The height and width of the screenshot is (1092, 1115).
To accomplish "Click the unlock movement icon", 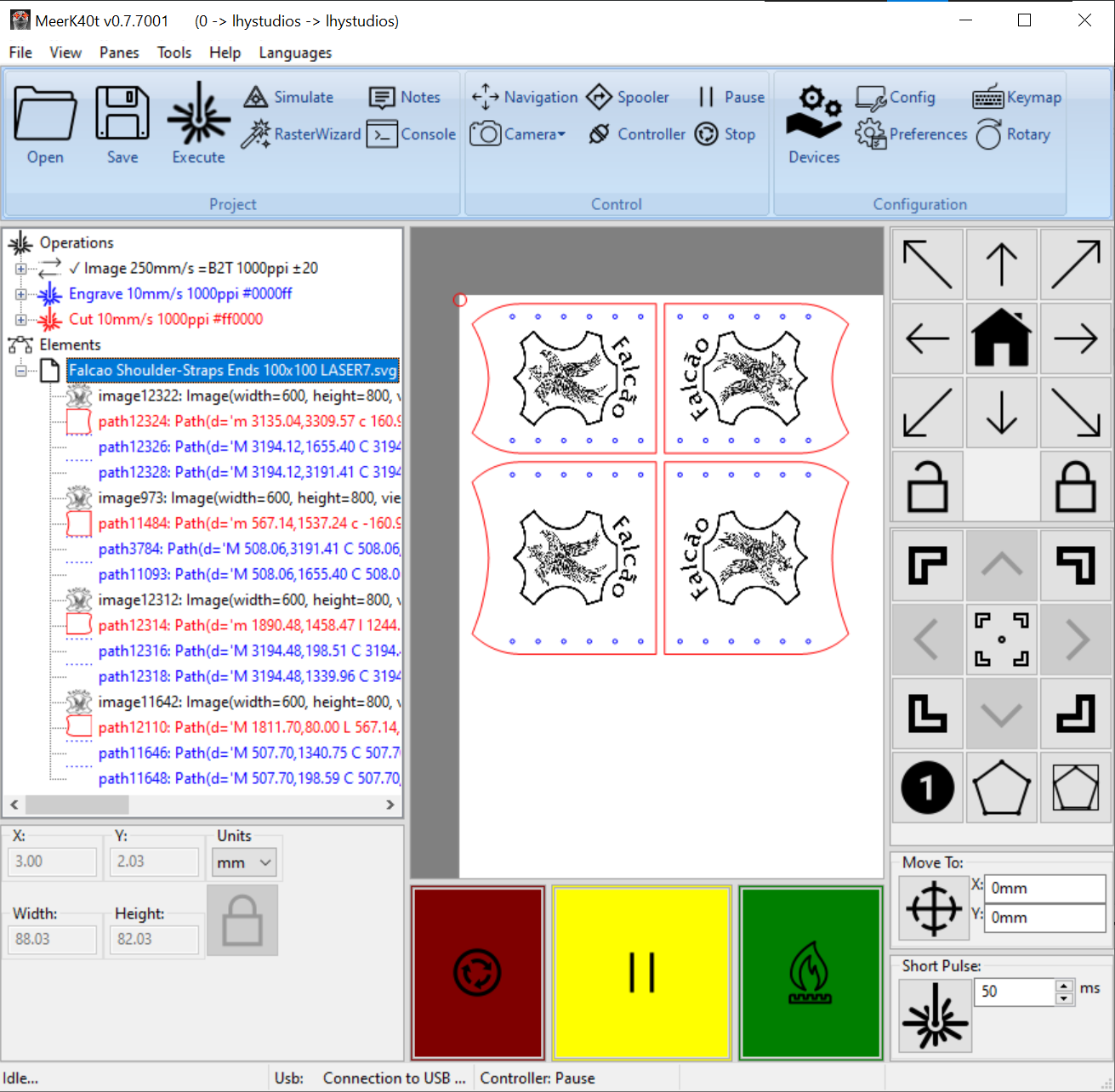I will [927, 486].
